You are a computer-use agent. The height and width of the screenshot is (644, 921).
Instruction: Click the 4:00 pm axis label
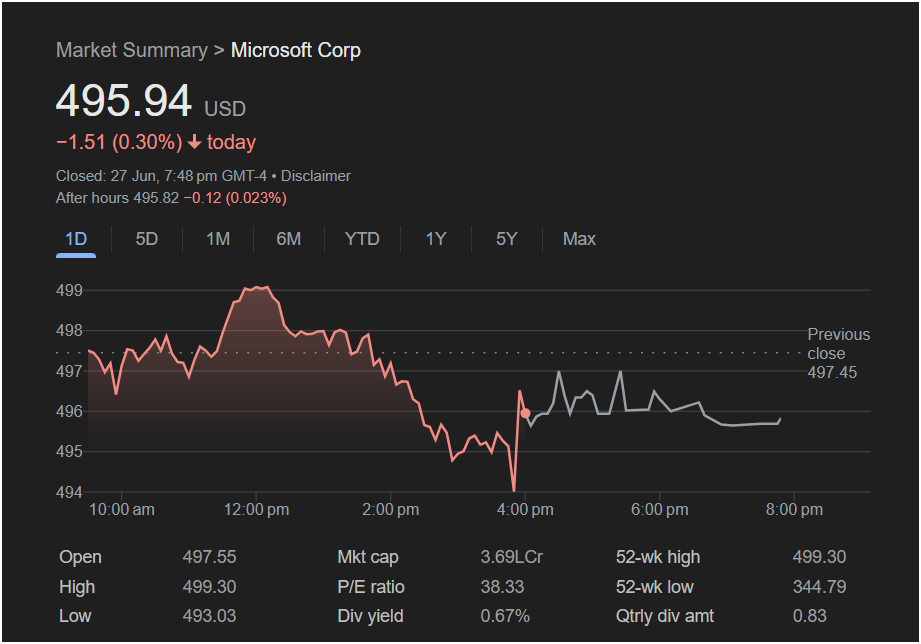tap(525, 509)
